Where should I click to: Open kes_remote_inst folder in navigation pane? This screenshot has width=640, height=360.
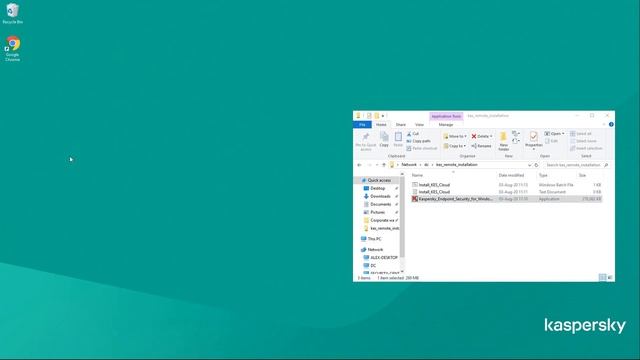(x=381, y=228)
